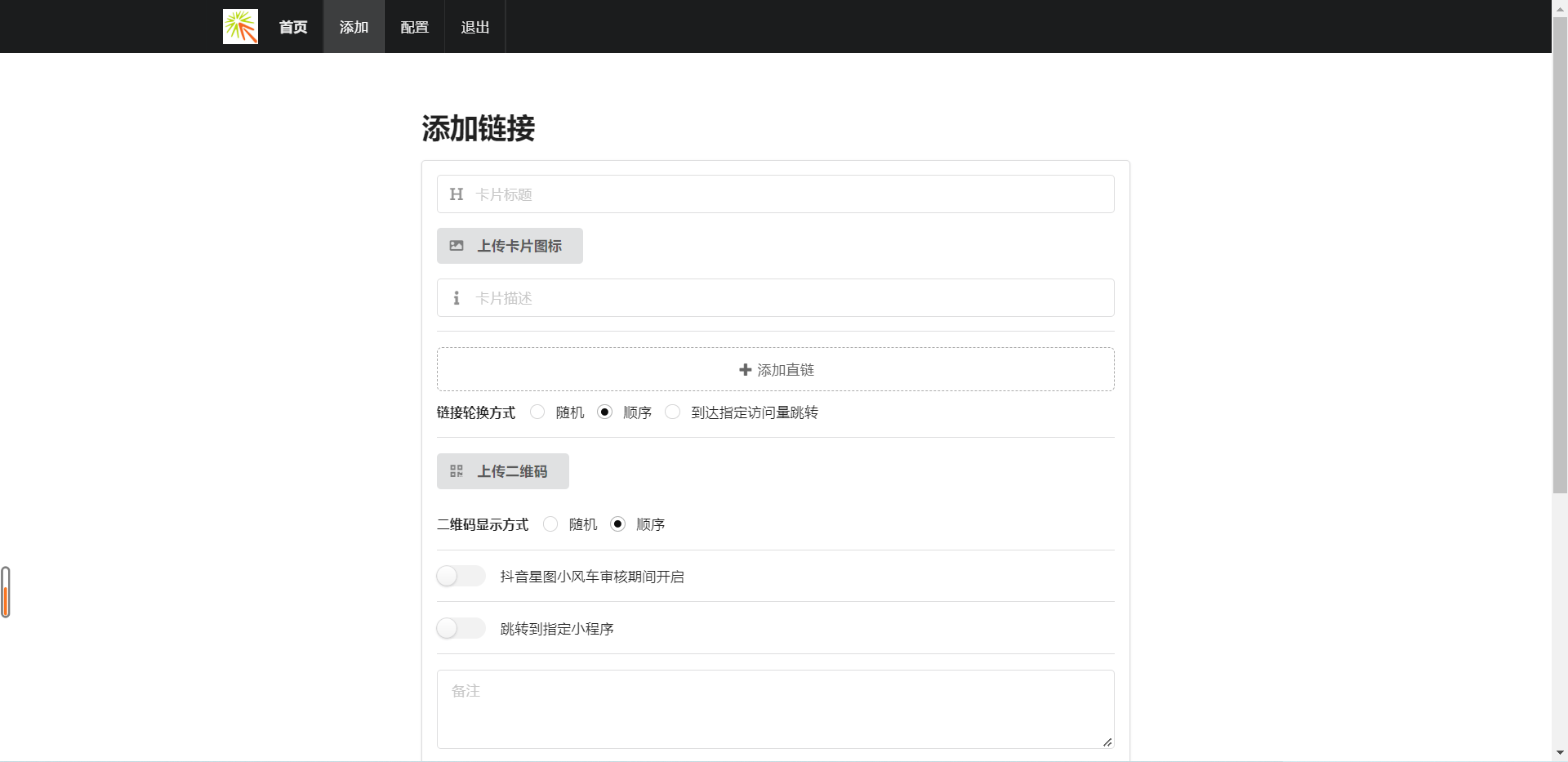Click 退出 to log out
This screenshot has width=1568, height=762.
474,27
